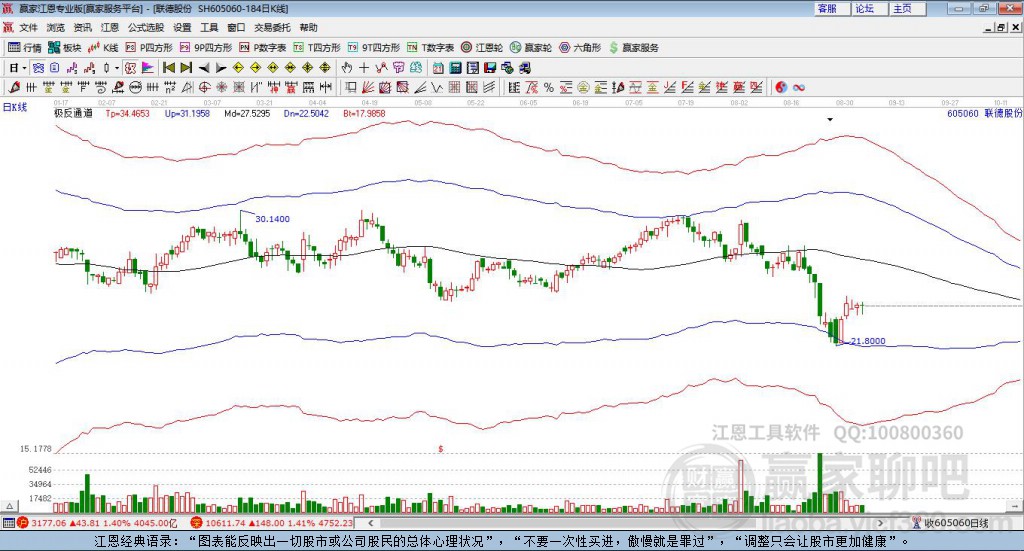Click the Bt=17.9858 value

click(x=364, y=113)
